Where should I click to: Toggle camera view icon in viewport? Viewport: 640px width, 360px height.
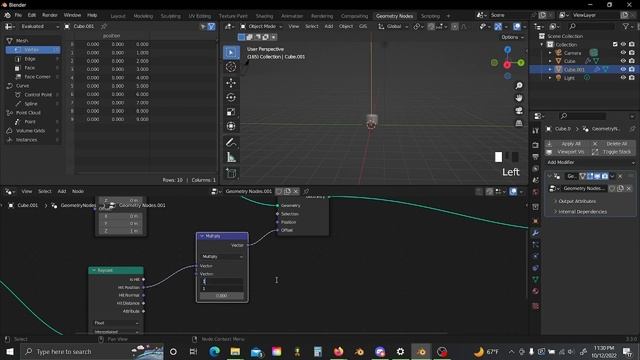pos(519,111)
